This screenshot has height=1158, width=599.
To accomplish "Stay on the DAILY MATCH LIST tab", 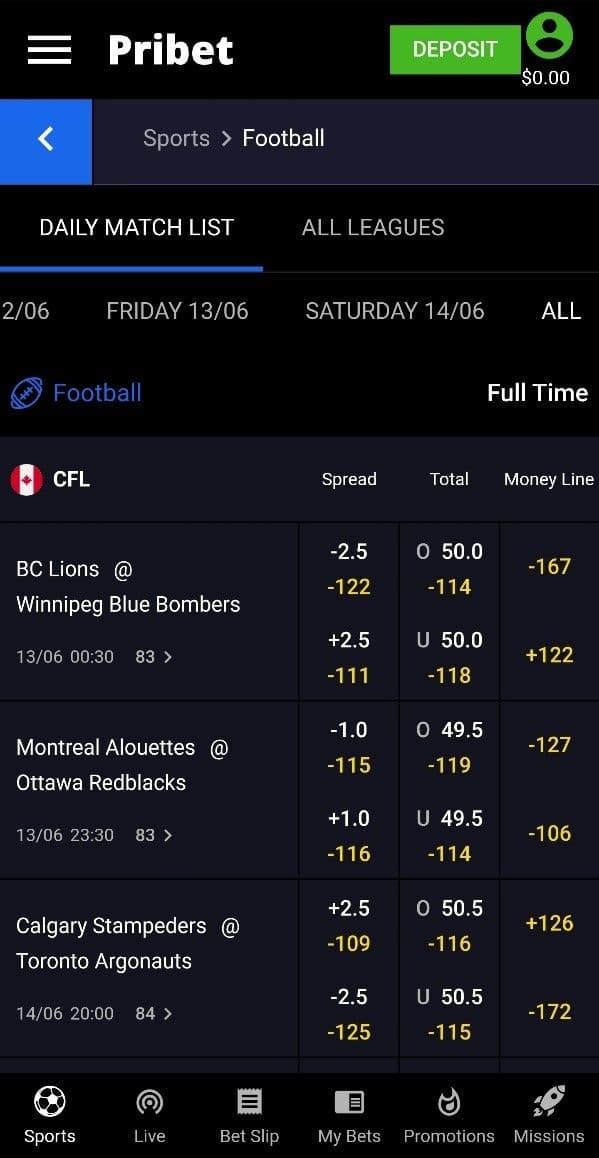I will click(136, 228).
